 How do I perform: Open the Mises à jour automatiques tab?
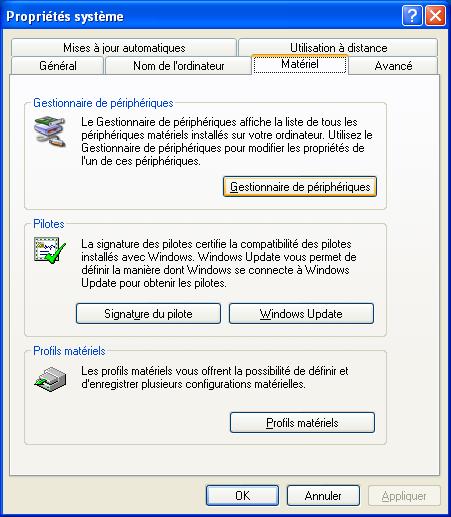(x=124, y=48)
